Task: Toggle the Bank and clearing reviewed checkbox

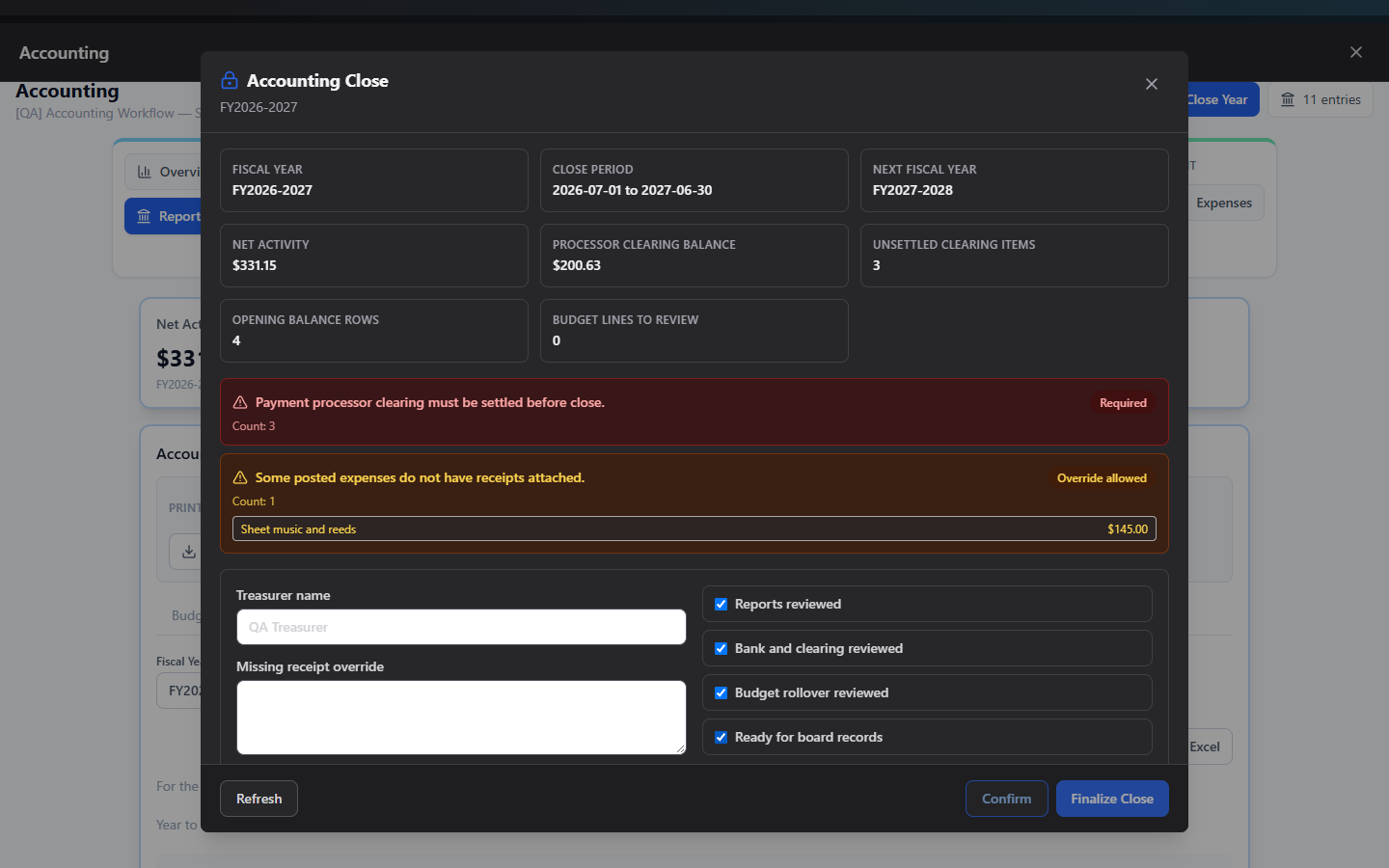Action: pyautogui.click(x=721, y=648)
